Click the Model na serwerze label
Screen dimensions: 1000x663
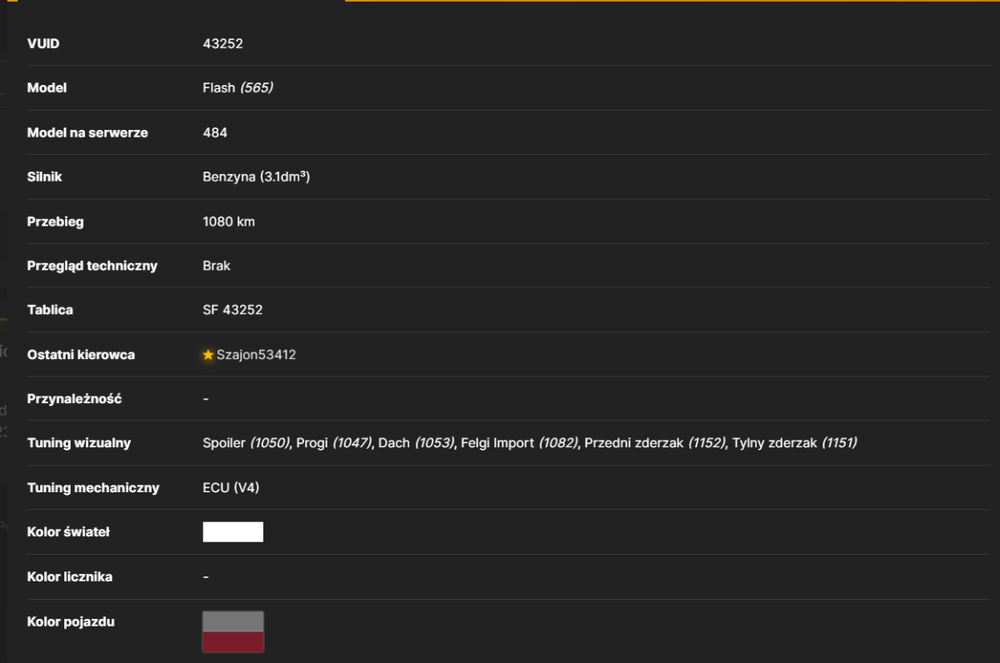[87, 133]
